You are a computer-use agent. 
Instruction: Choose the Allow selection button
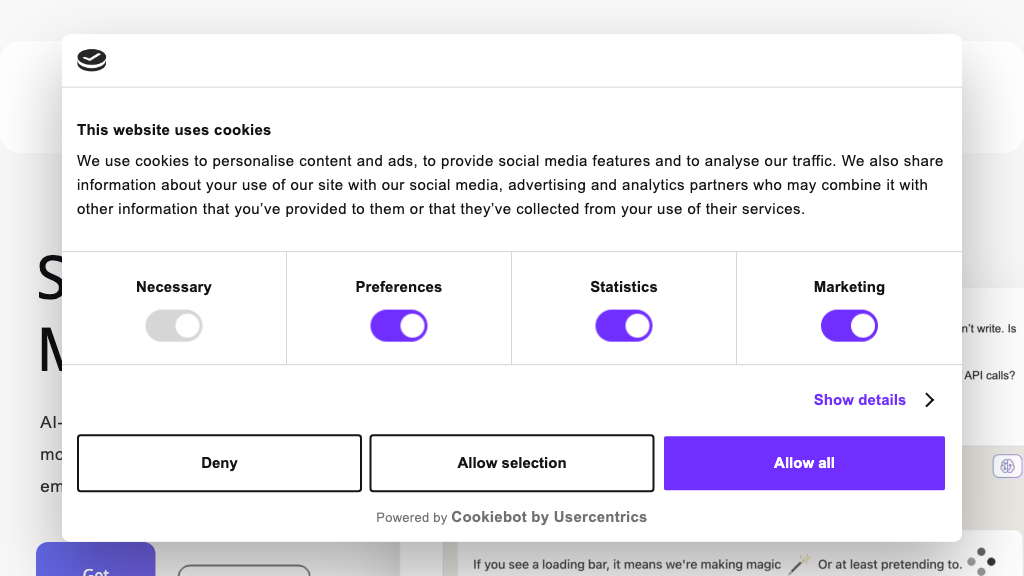pyautogui.click(x=512, y=463)
